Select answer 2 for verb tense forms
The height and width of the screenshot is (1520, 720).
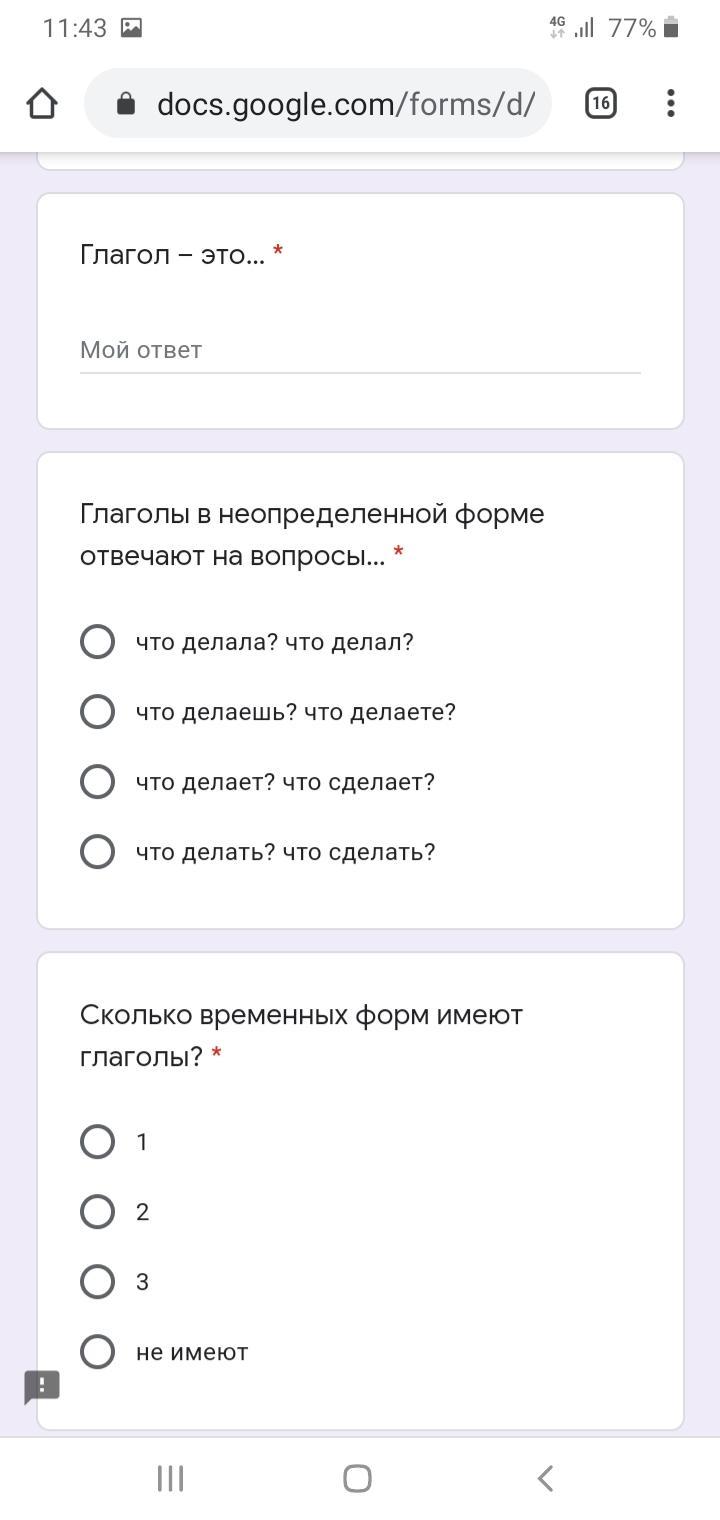coord(97,1212)
